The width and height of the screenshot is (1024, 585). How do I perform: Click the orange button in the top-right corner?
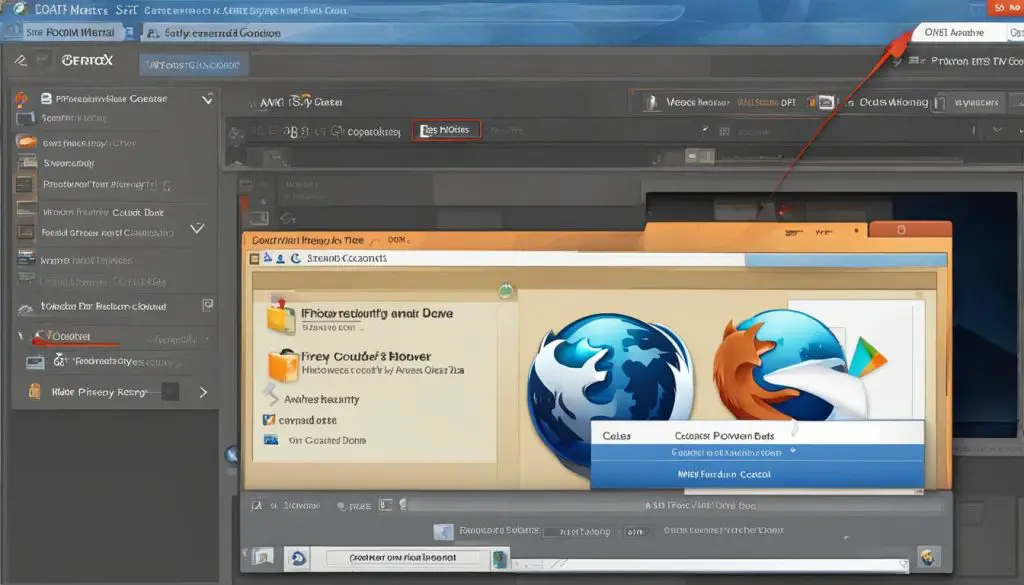coord(1006,7)
